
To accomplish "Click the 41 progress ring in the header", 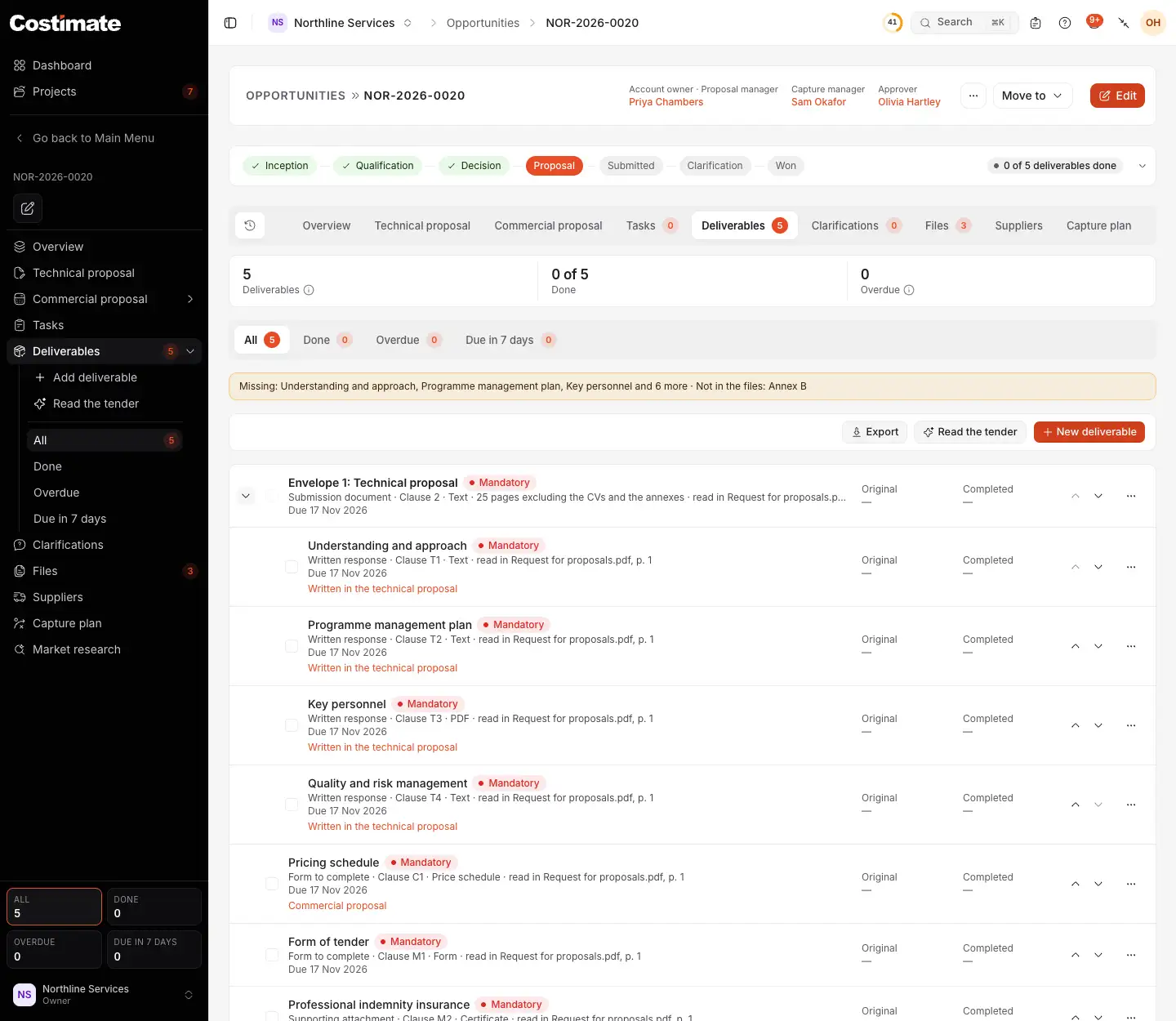I will tap(893, 23).
